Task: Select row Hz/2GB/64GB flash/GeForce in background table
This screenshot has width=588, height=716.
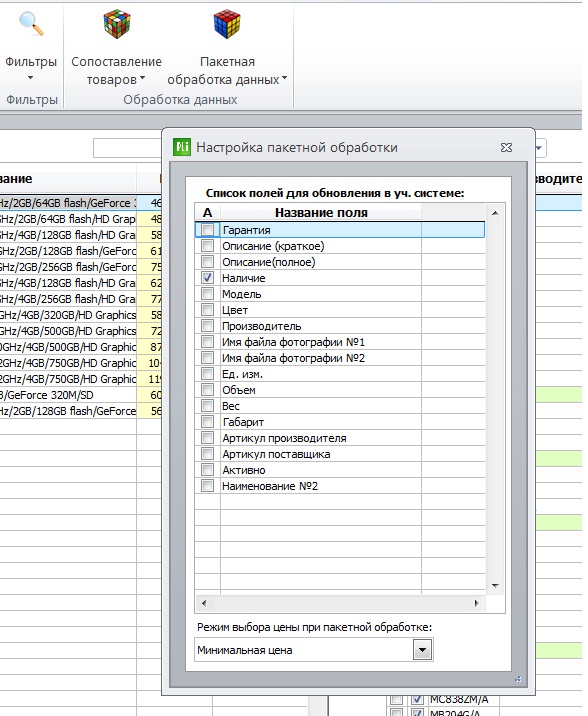Action: (x=80, y=203)
